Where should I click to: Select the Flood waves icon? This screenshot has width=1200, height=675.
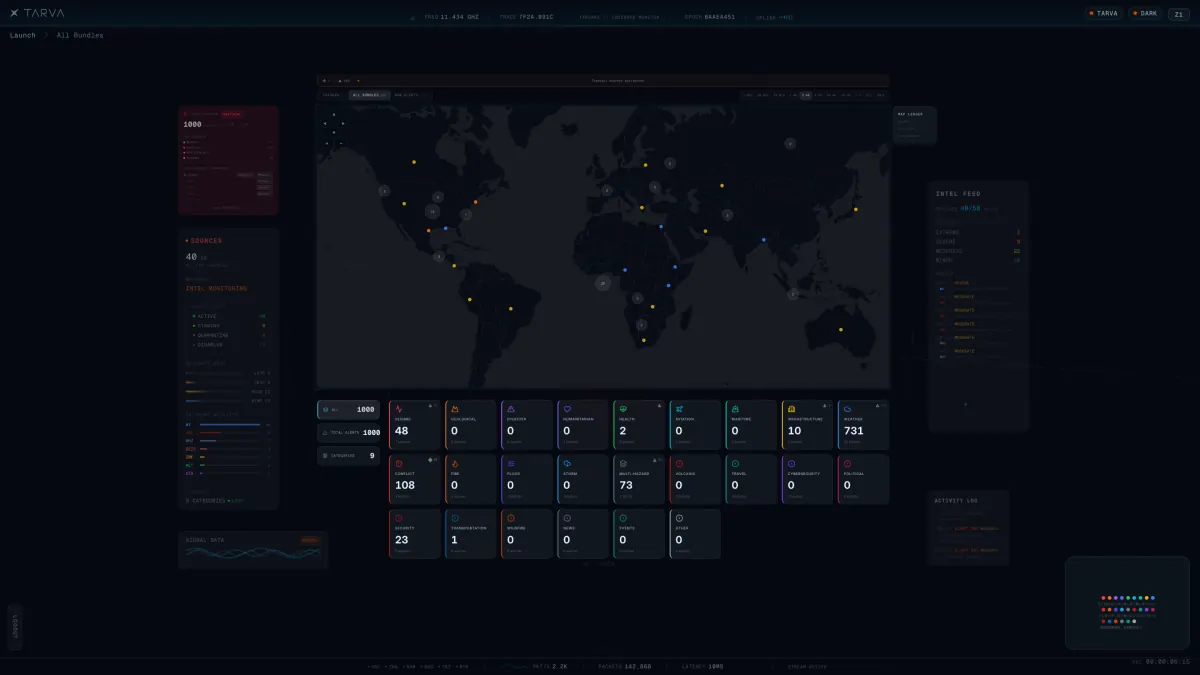(x=511, y=464)
